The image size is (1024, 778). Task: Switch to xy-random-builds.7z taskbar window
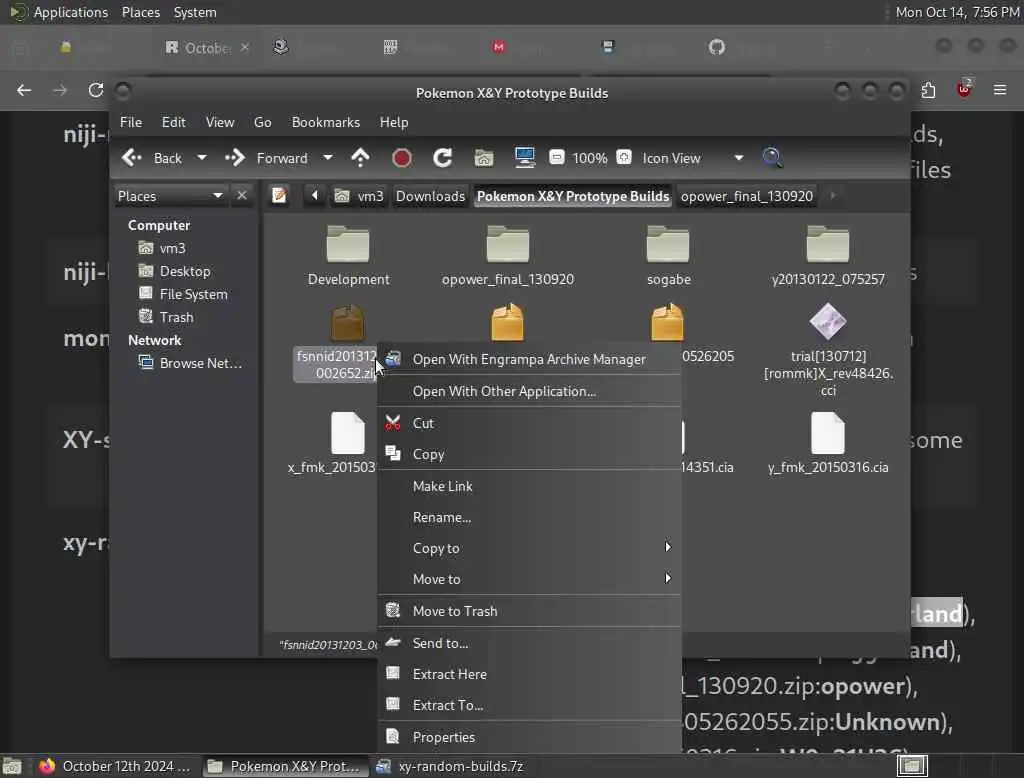pos(453,766)
